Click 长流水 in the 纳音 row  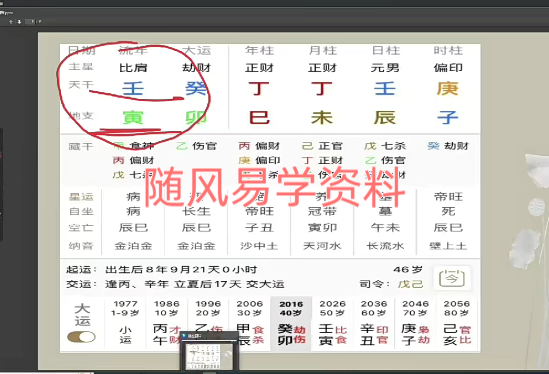coord(385,246)
